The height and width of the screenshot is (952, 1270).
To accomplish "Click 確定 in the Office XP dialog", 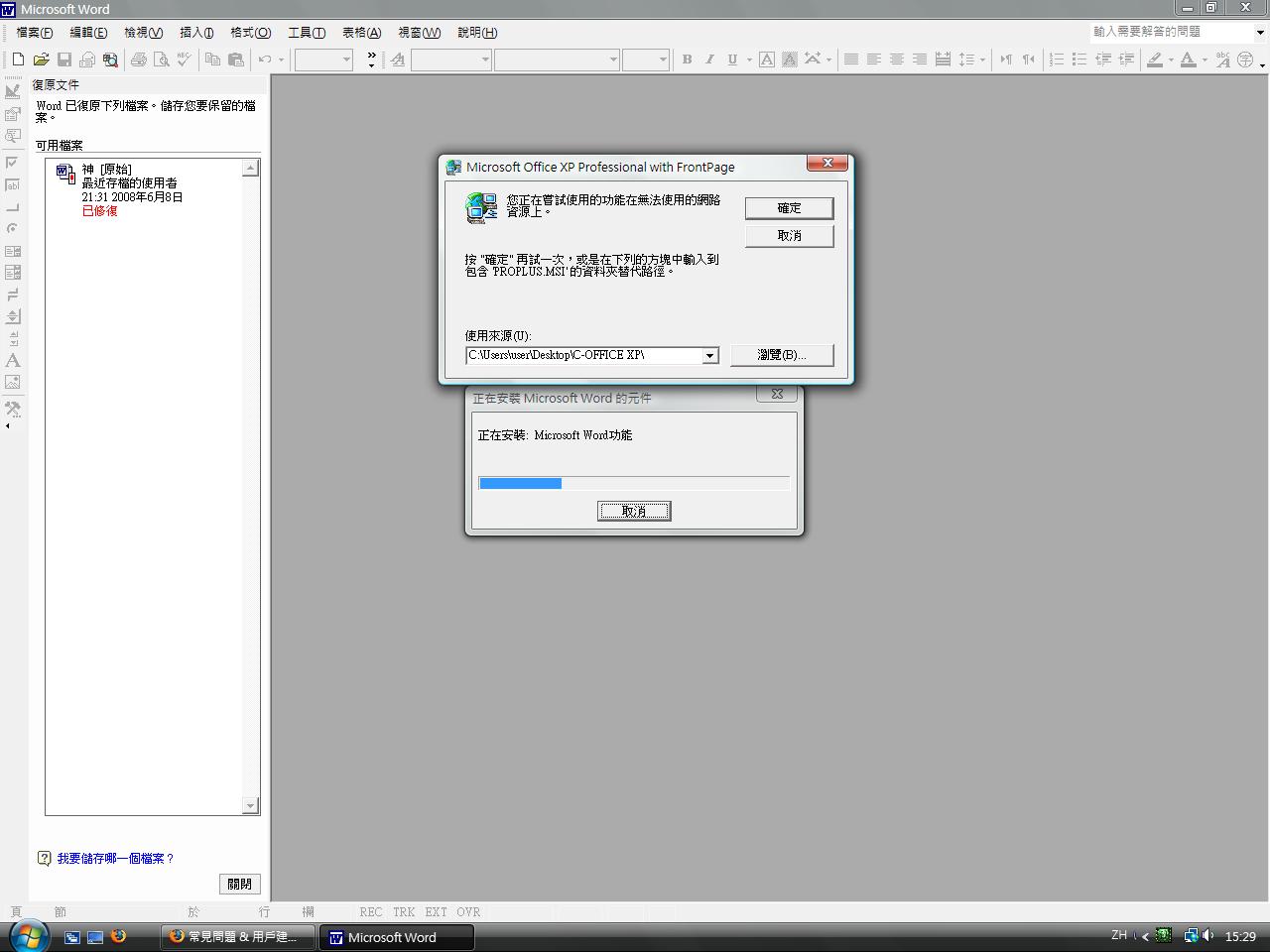I will click(789, 208).
